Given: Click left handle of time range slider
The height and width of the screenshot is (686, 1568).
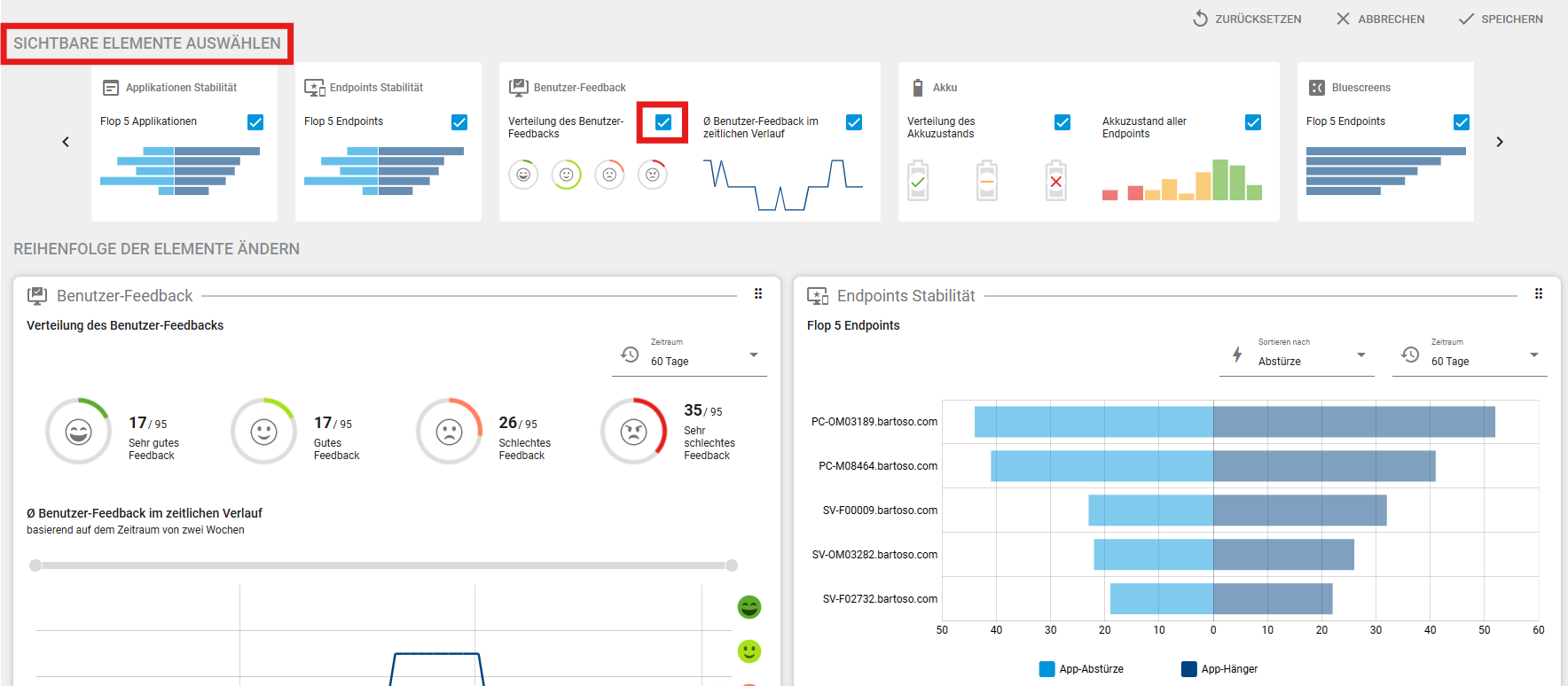Looking at the screenshot, I should (35, 565).
